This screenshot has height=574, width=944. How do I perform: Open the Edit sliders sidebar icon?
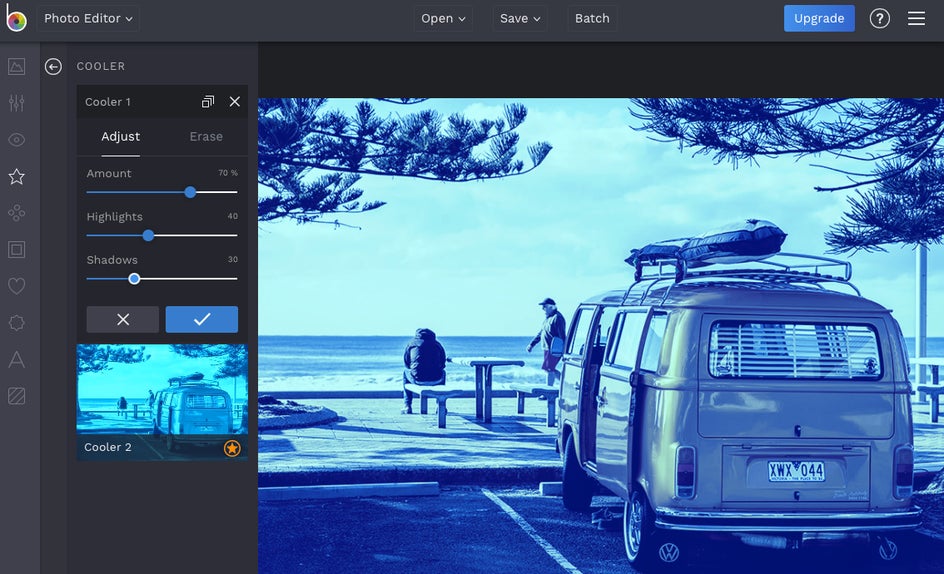coord(17,103)
